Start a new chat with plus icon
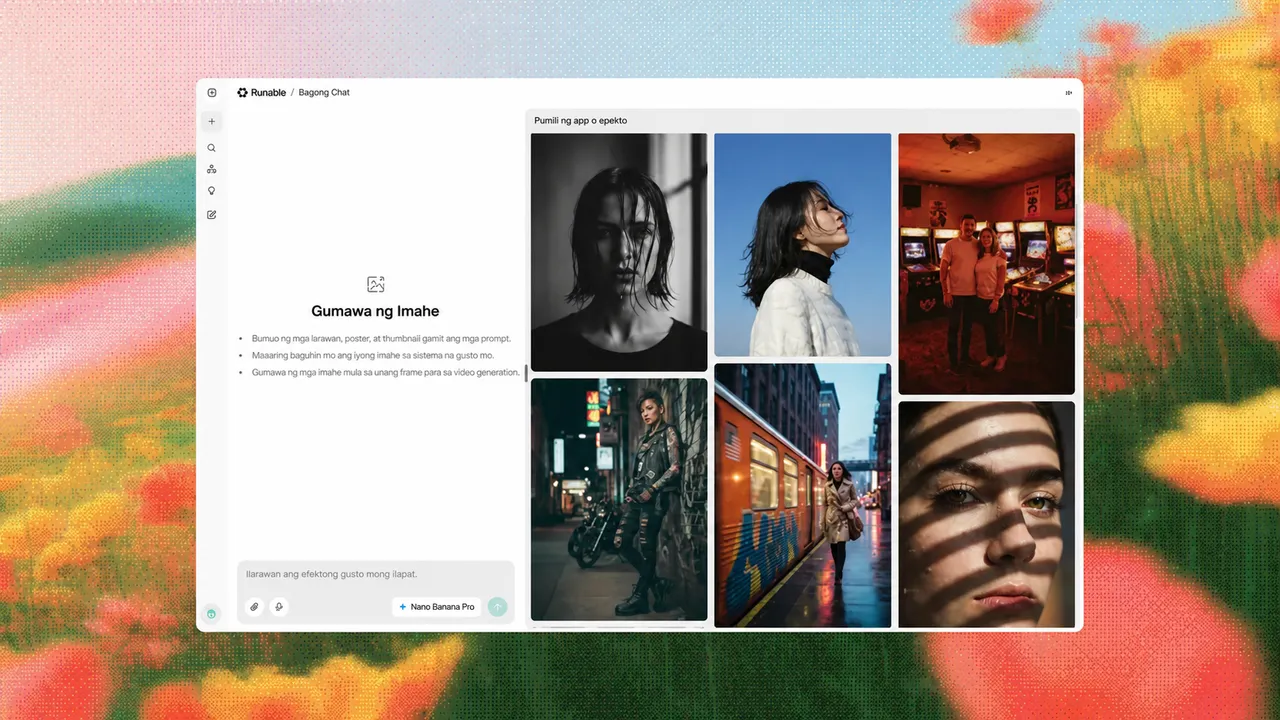Image resolution: width=1280 pixels, height=720 pixels. tap(212, 121)
